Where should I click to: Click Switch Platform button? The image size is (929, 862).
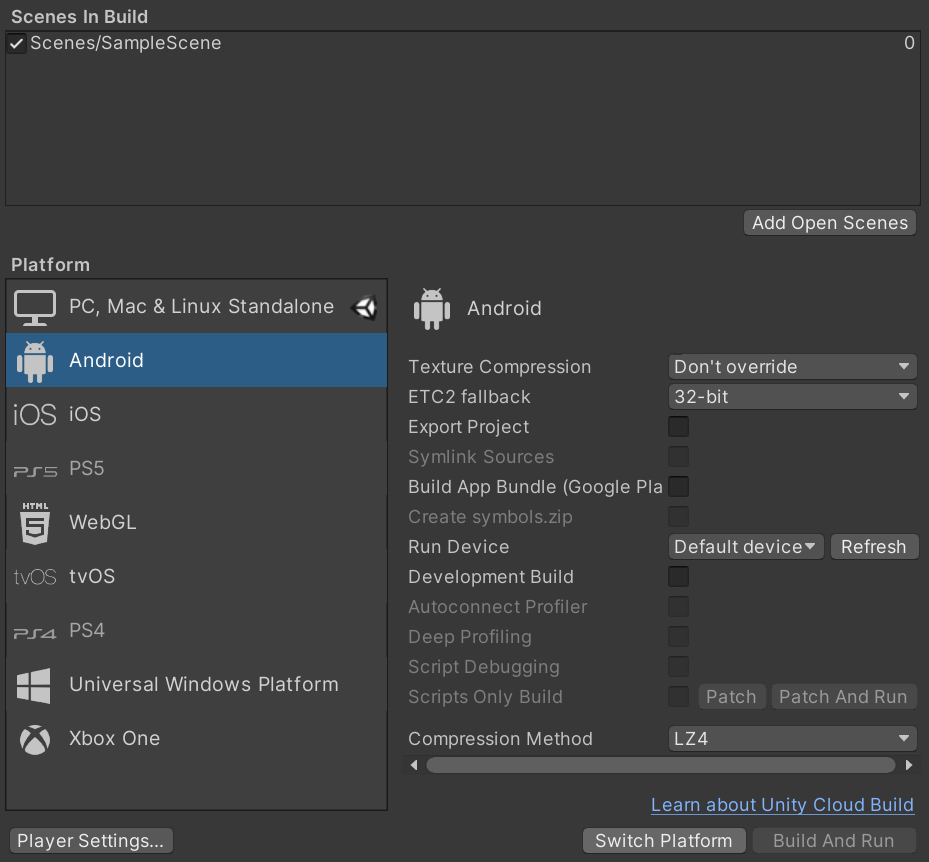(664, 841)
